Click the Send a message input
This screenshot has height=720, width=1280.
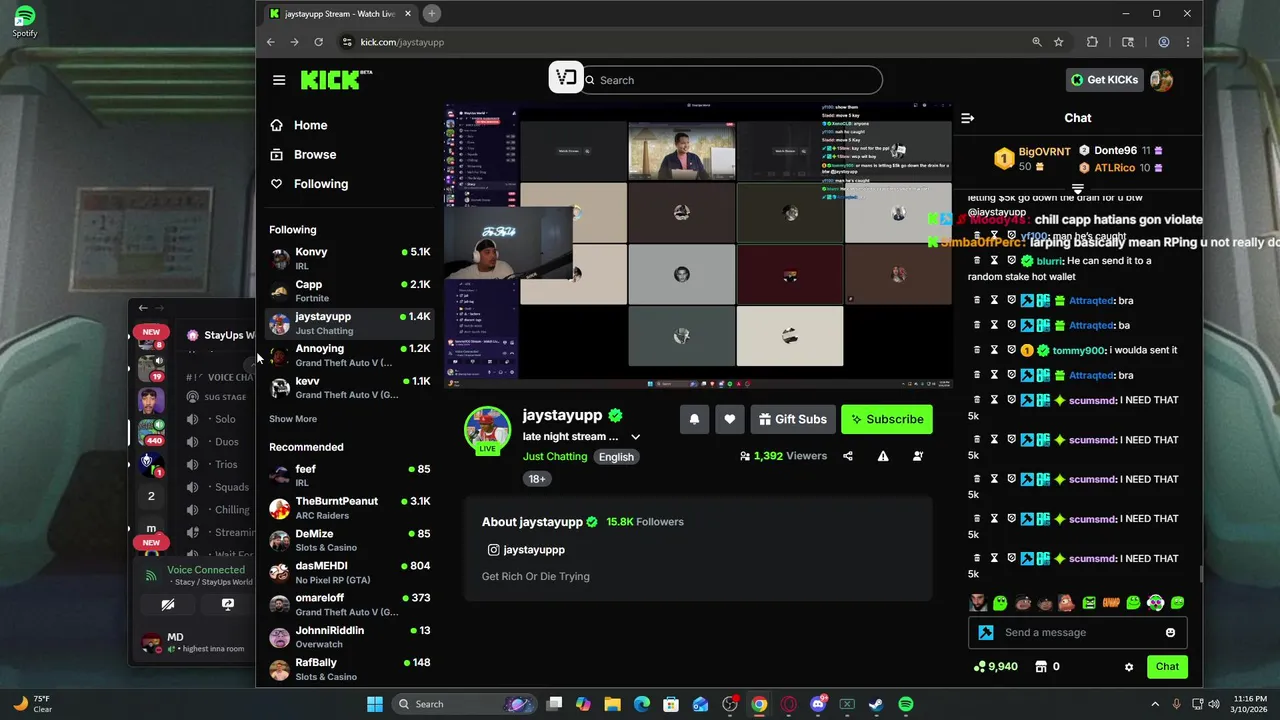(1078, 633)
